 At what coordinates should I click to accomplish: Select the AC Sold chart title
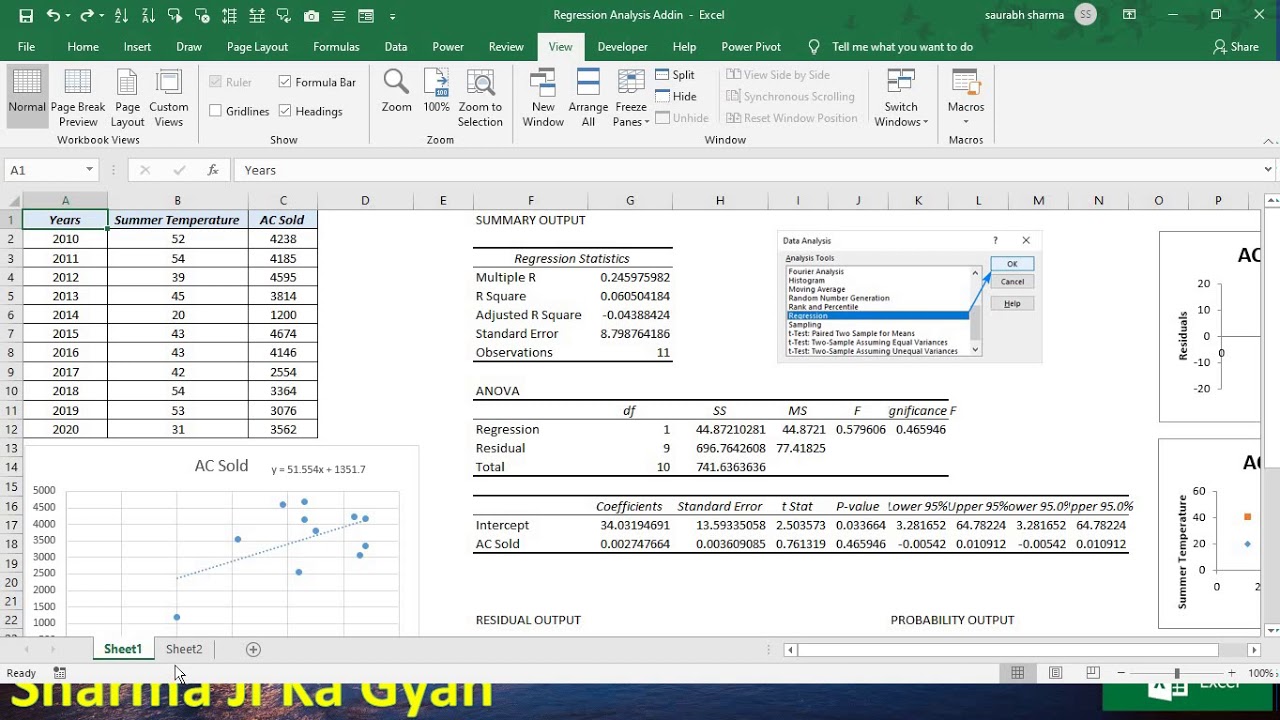click(x=221, y=465)
